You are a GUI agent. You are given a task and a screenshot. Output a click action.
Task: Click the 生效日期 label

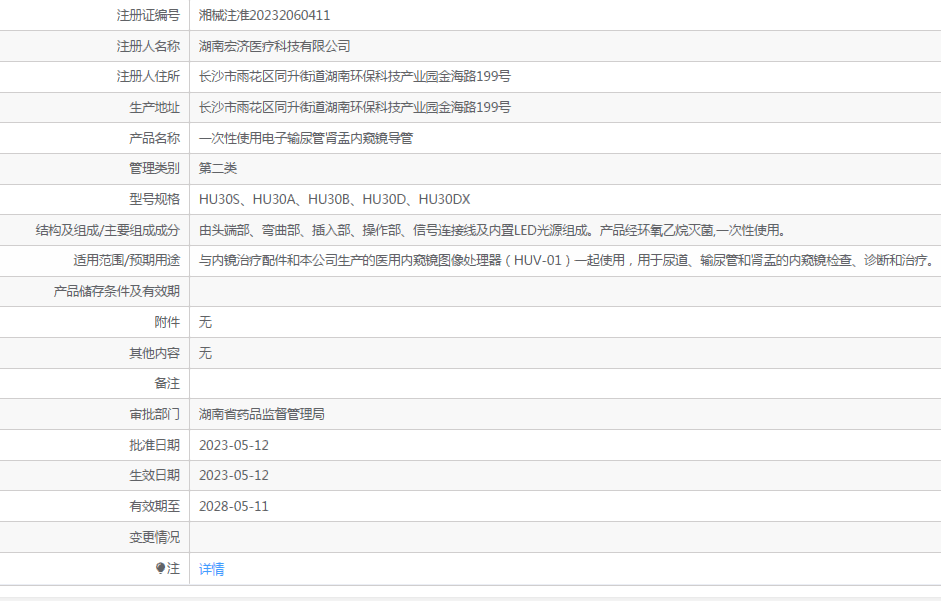coord(155,476)
